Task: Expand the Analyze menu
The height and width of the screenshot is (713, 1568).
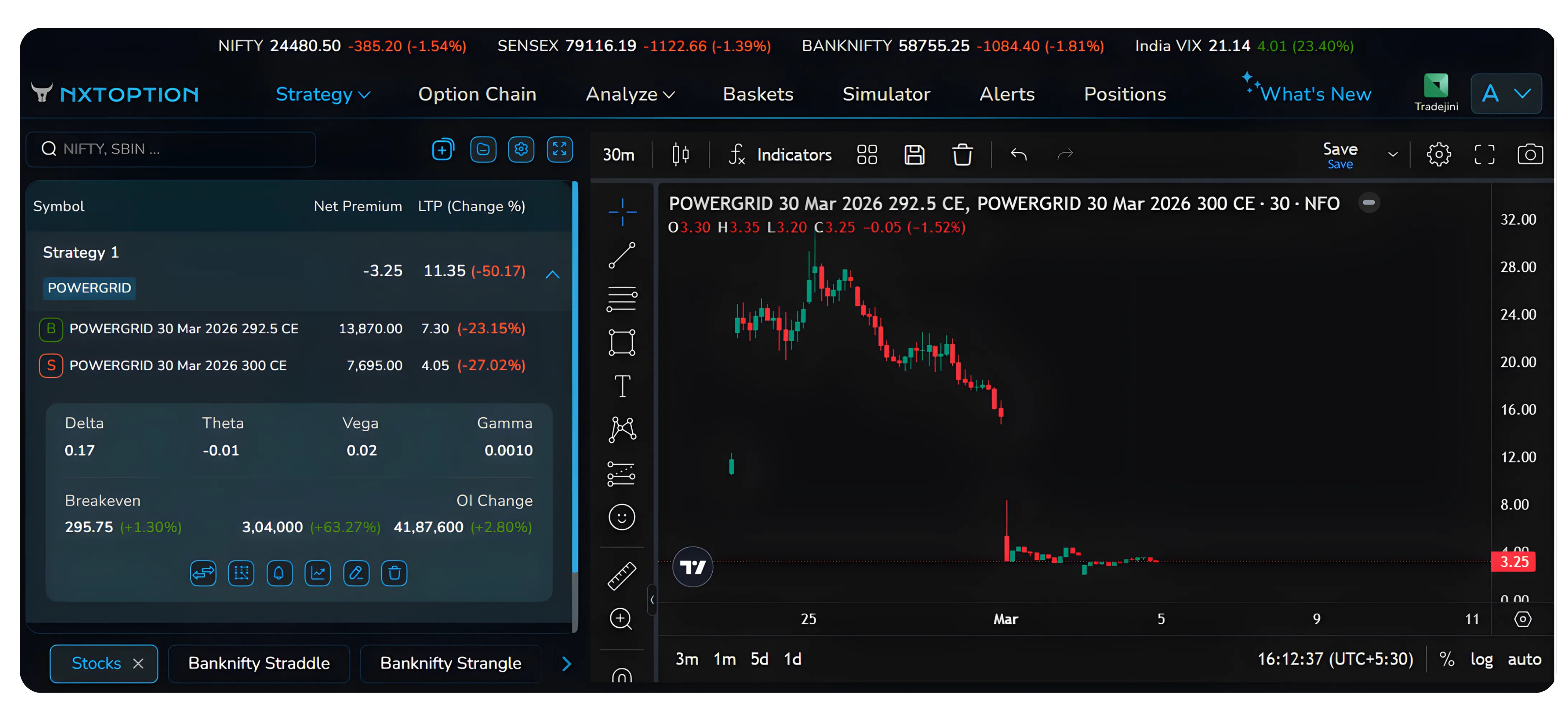Action: click(x=630, y=94)
